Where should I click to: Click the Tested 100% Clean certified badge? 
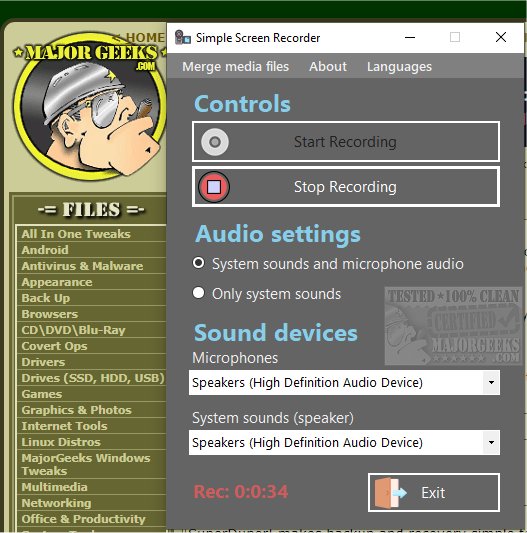click(x=453, y=326)
